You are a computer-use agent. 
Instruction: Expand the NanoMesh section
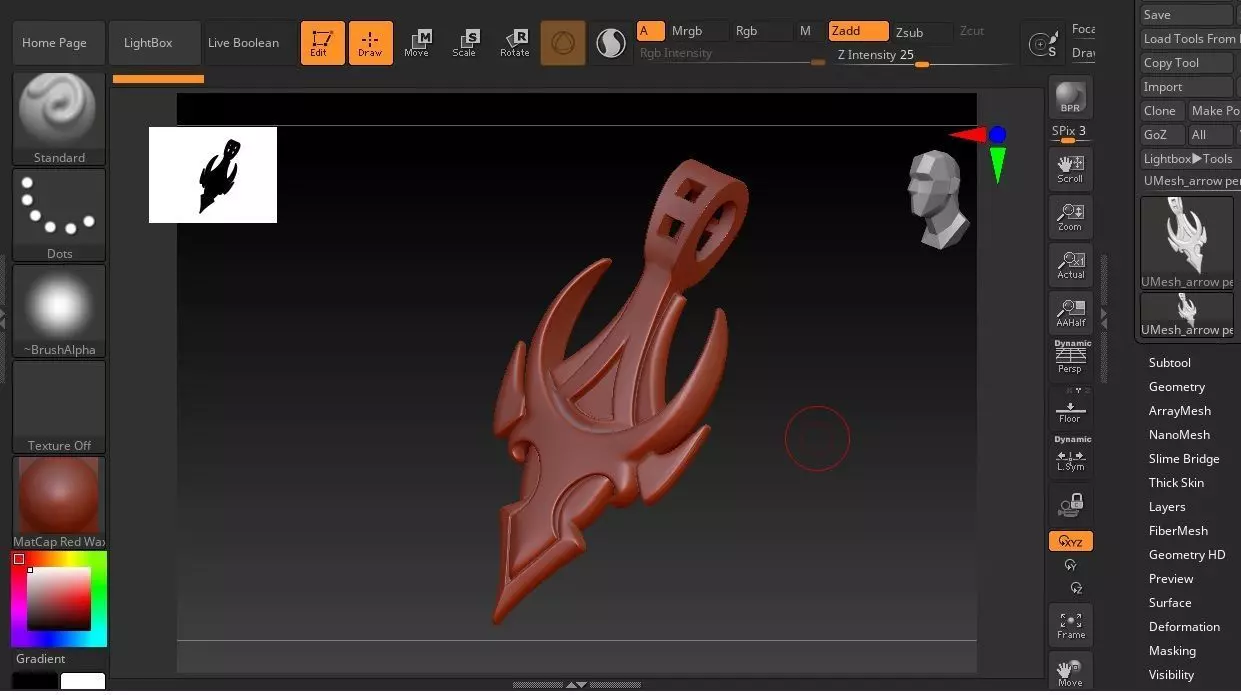pyautogui.click(x=1179, y=435)
